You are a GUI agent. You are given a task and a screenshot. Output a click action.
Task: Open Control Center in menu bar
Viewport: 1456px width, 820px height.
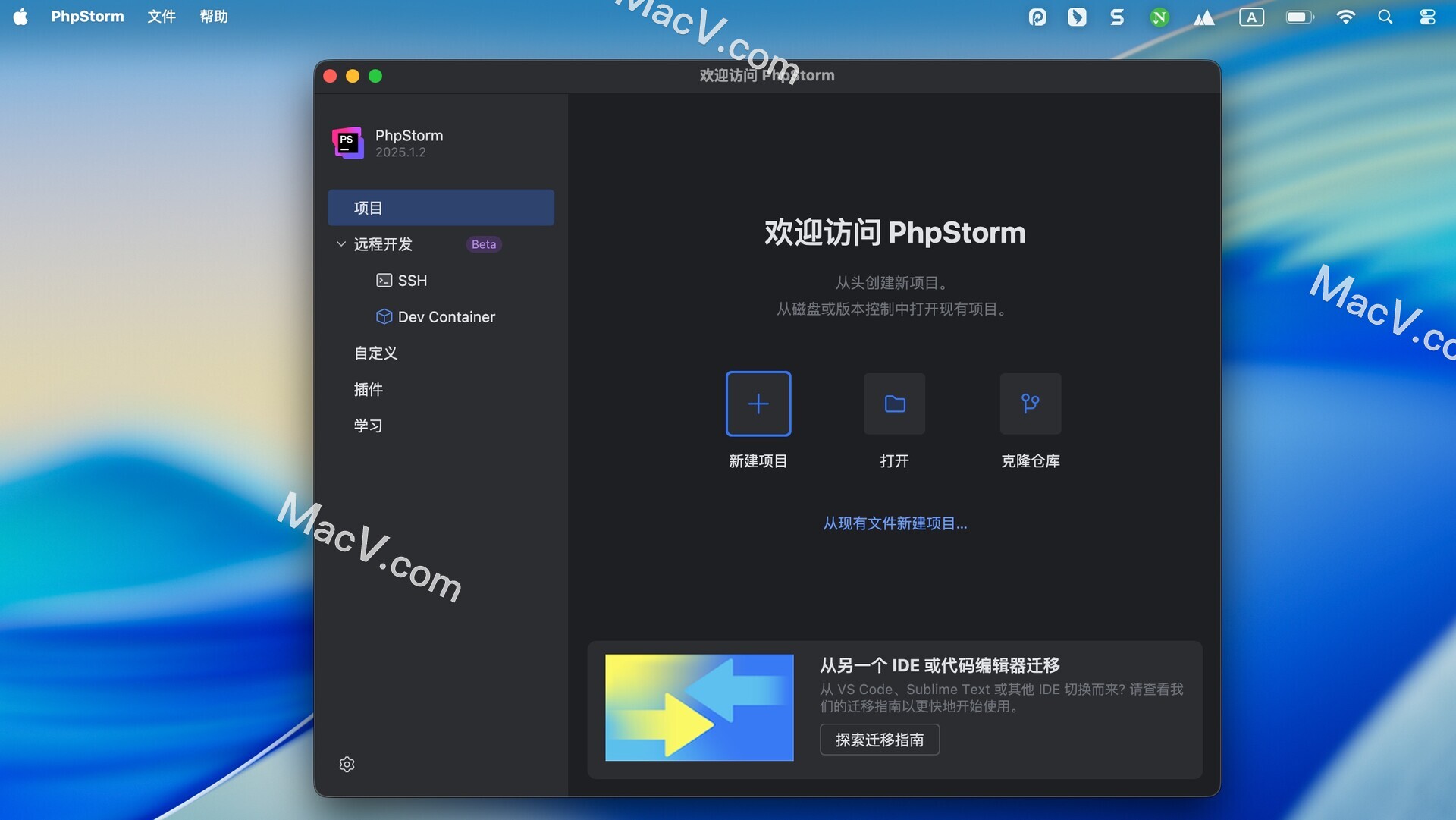coord(1427,17)
